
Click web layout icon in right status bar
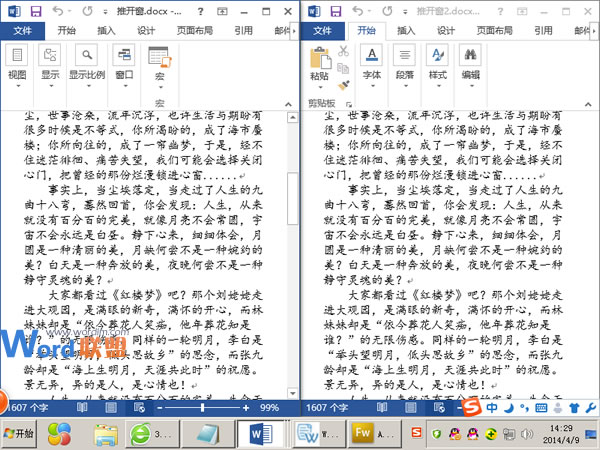pyautogui.click(x=439, y=408)
